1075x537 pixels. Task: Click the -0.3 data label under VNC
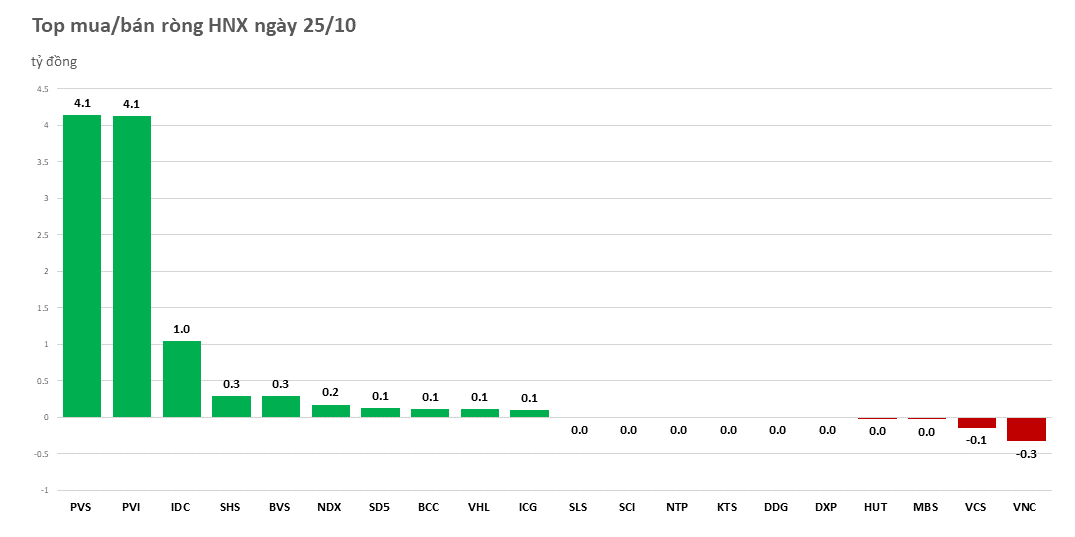[1026, 454]
